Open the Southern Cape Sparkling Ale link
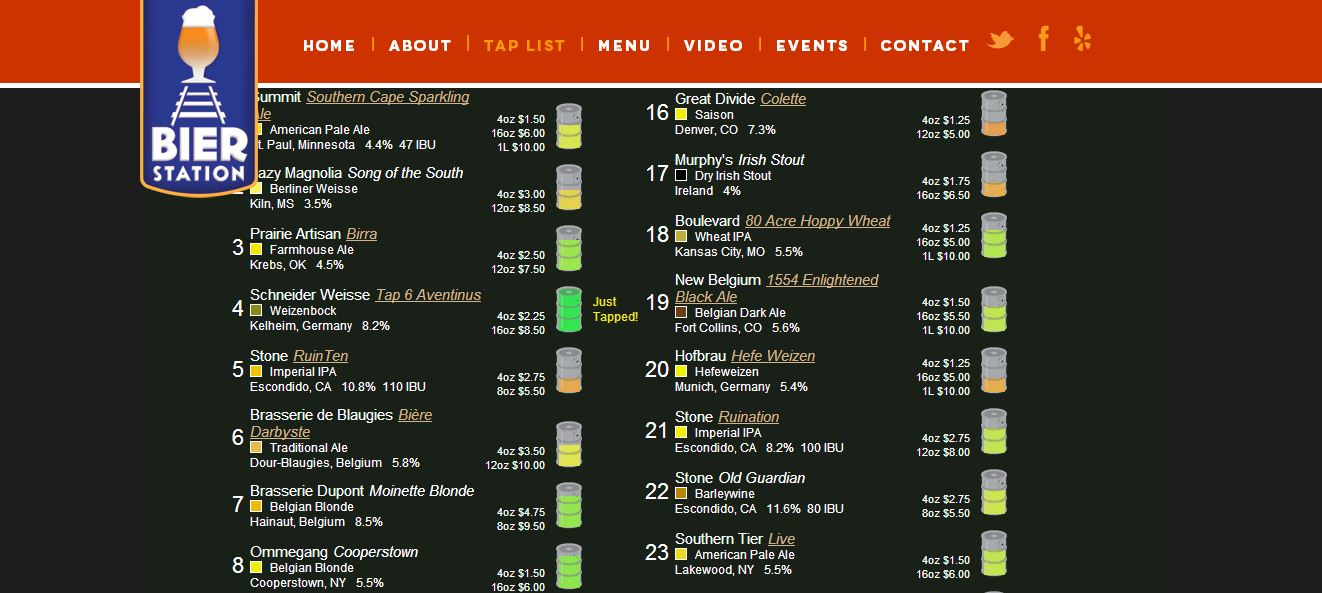Image resolution: width=1322 pixels, height=593 pixels. (x=388, y=97)
